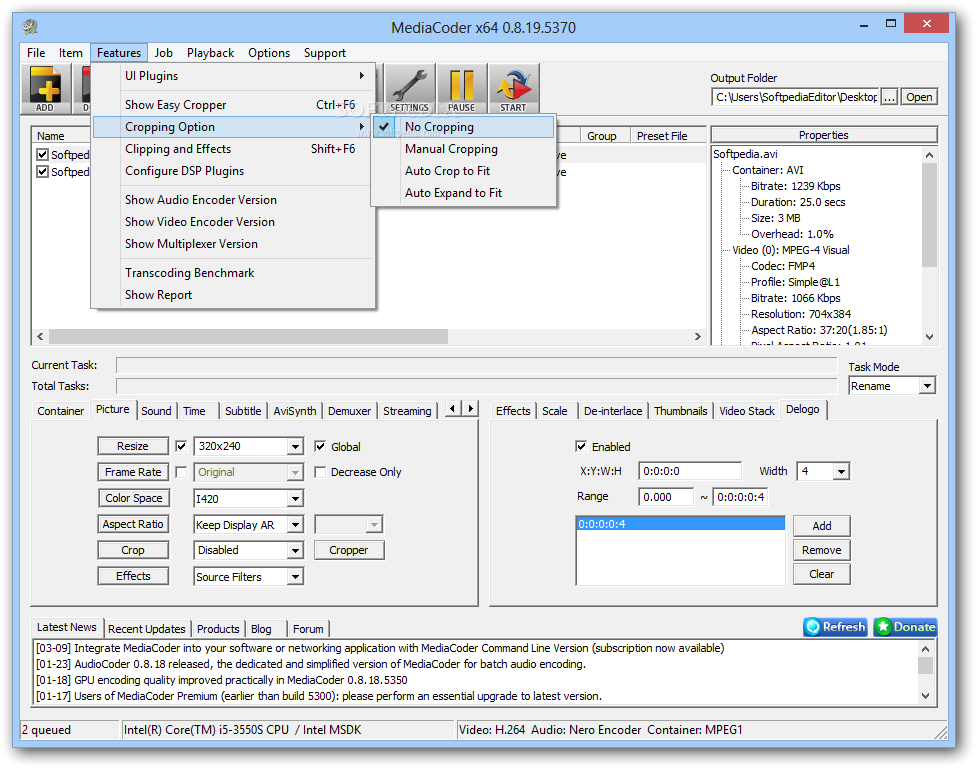
Task: Click the X:Y:W:H input field
Action: (690, 471)
